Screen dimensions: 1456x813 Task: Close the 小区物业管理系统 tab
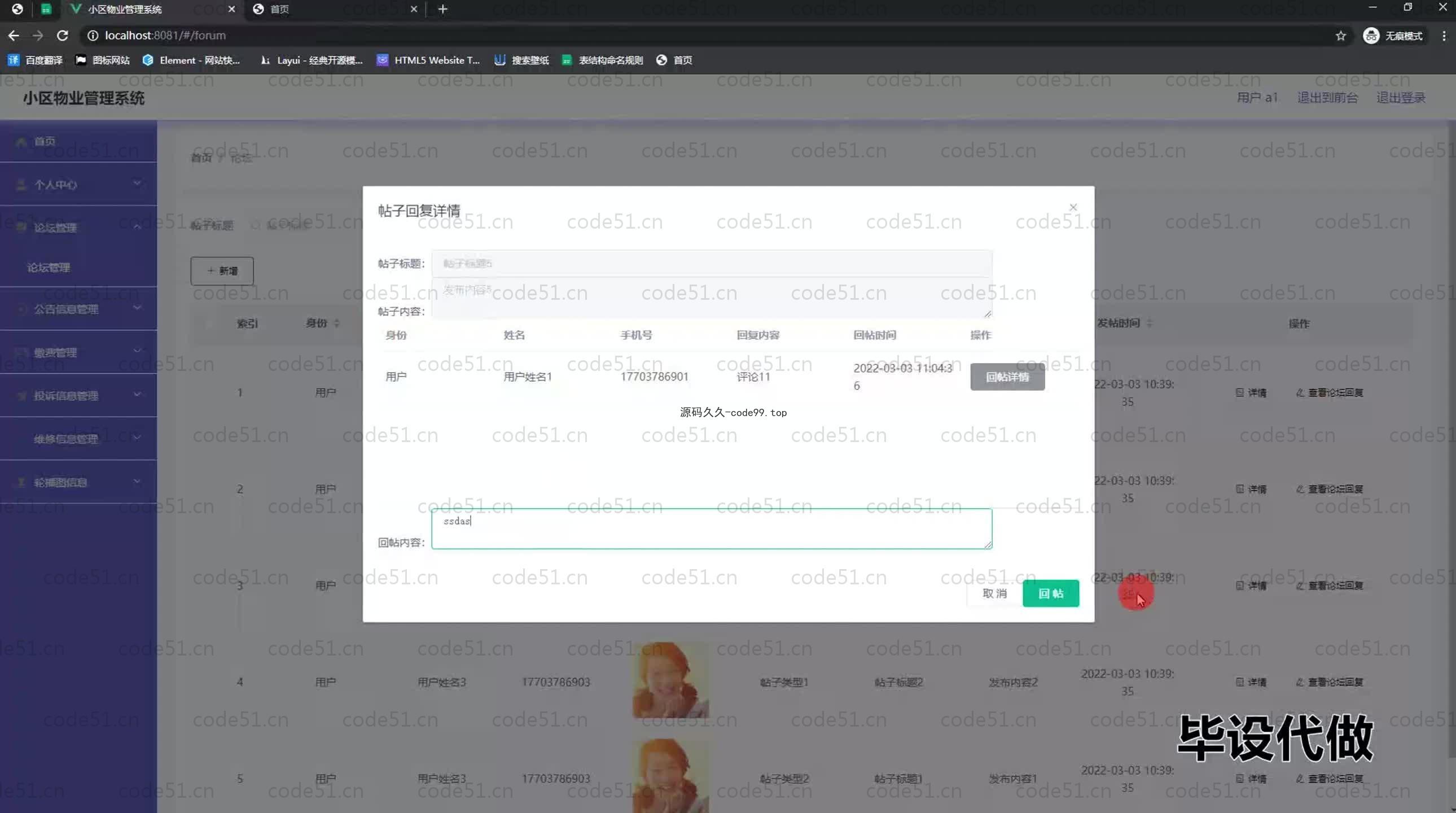231,9
